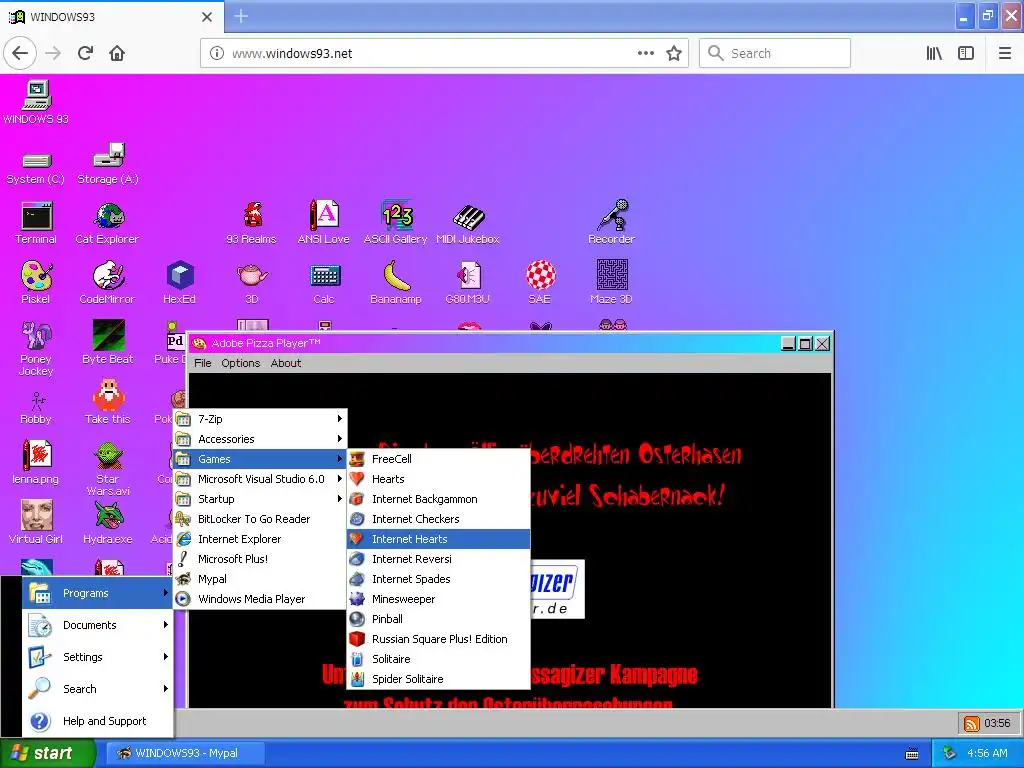Expand Documents in the Start menu
Viewport: 1024px width, 768px height.
pos(97,625)
